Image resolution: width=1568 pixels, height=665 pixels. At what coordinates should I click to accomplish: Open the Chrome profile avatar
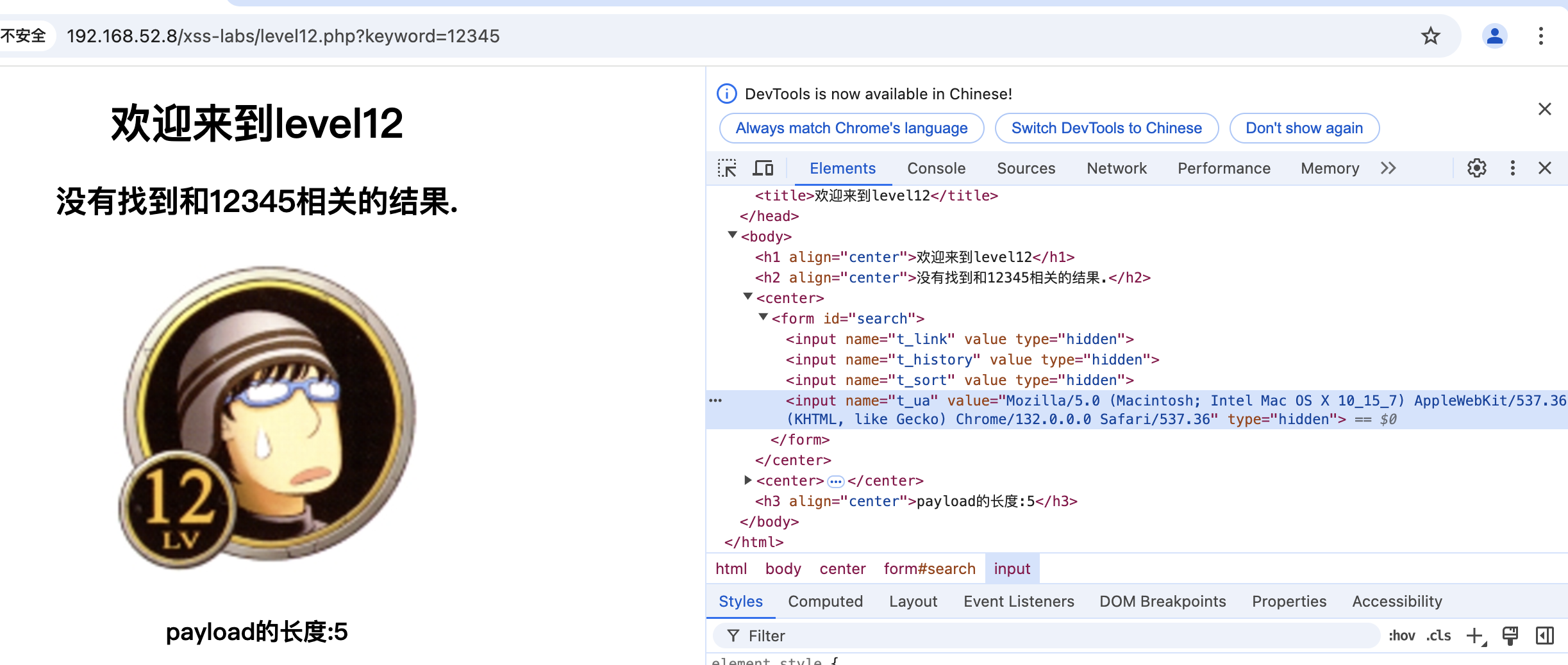(x=1494, y=36)
